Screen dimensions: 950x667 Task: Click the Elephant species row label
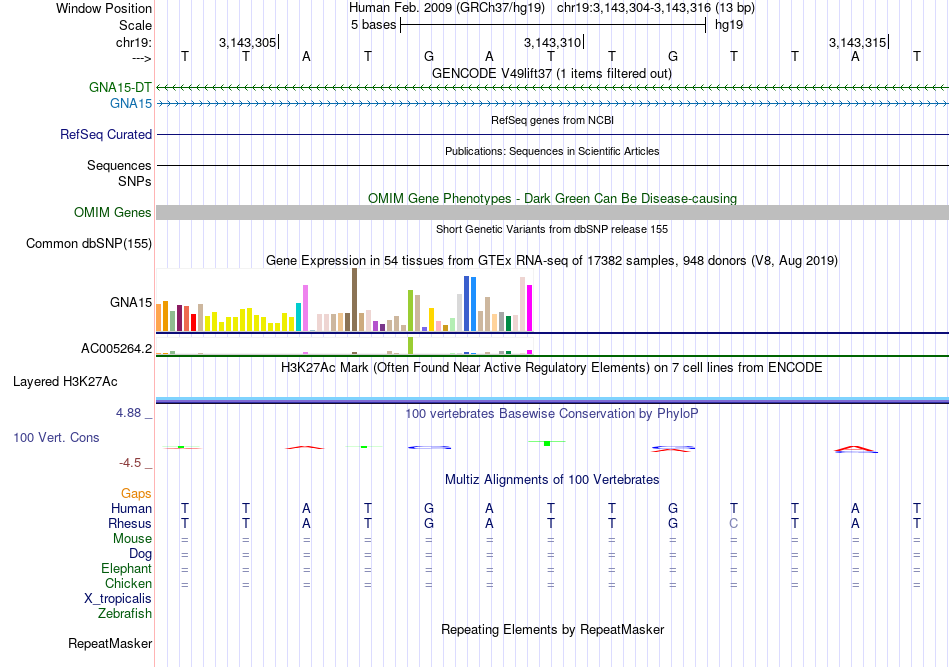tap(126, 568)
